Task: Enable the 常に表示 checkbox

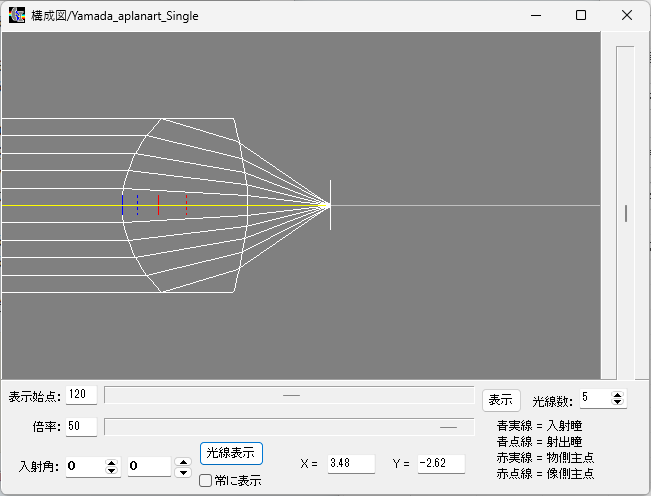Action: coord(206,481)
